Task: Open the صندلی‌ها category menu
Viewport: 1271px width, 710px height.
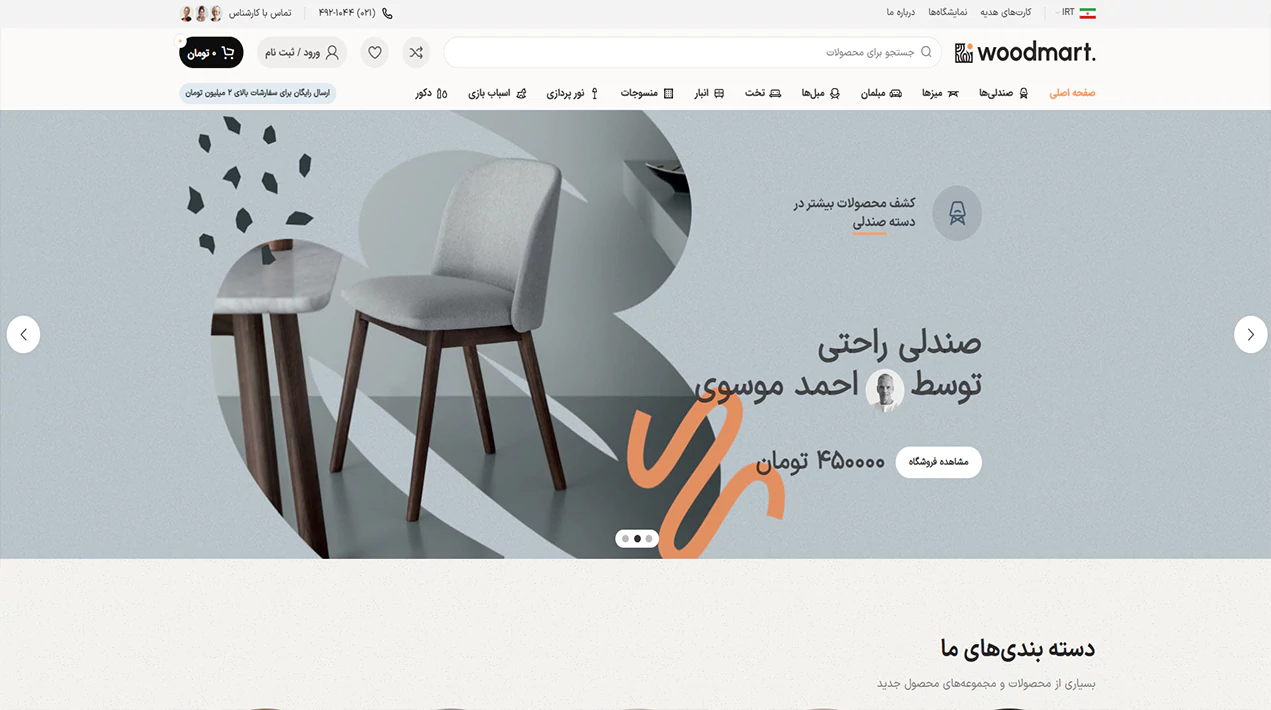Action: (x=1003, y=93)
